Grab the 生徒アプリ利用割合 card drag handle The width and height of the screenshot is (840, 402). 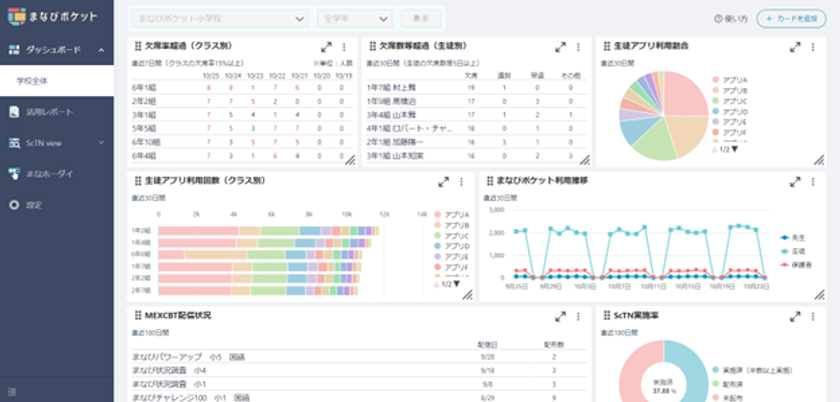tap(606, 46)
